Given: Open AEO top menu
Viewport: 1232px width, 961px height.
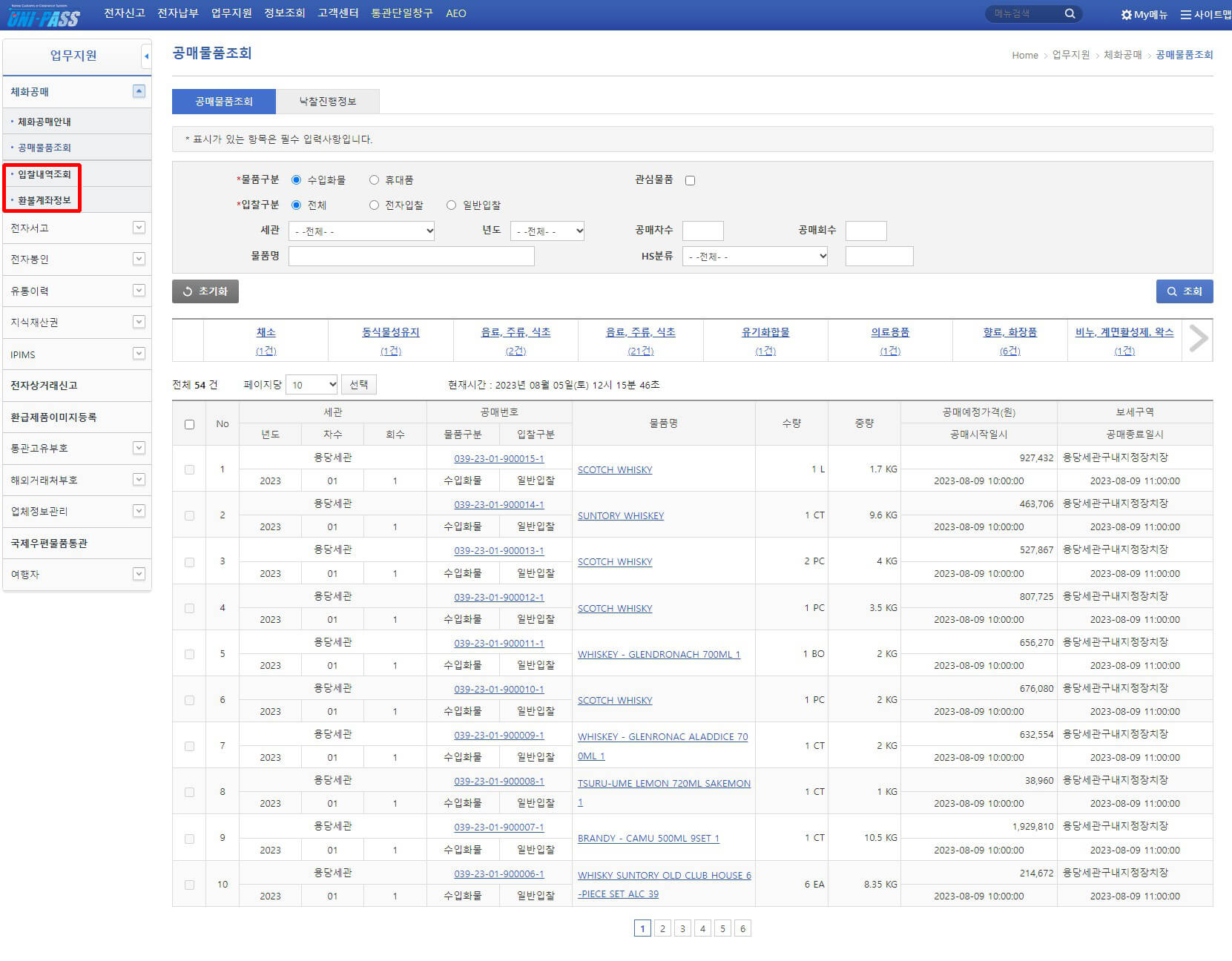Looking at the screenshot, I should pos(456,13).
